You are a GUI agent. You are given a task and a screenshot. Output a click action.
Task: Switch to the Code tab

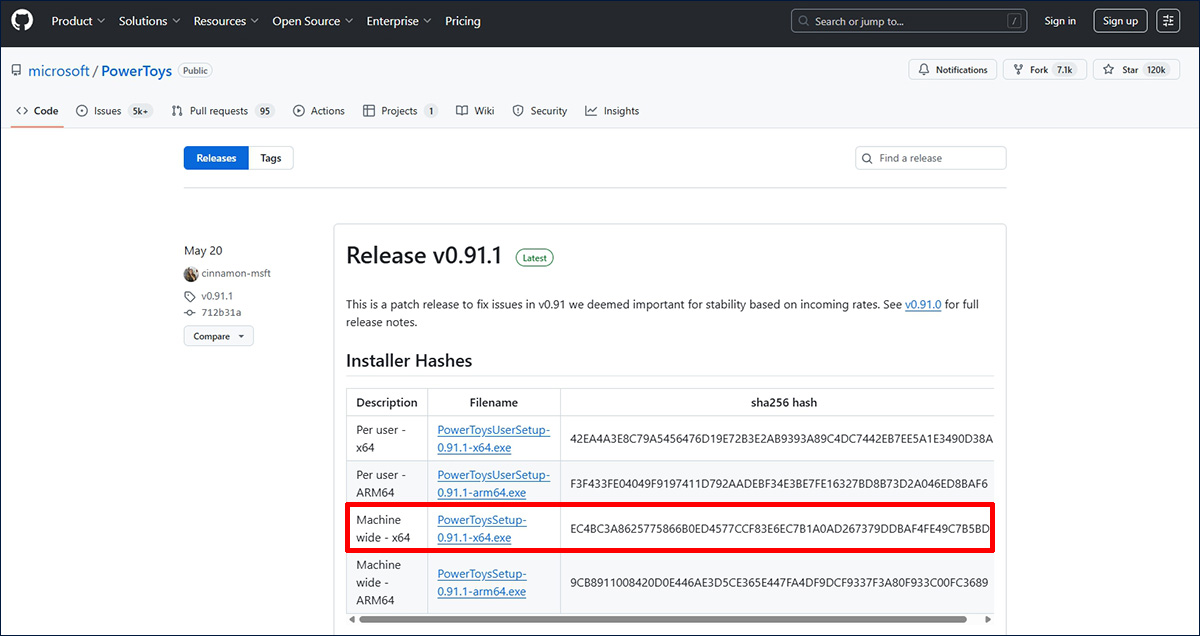38,111
